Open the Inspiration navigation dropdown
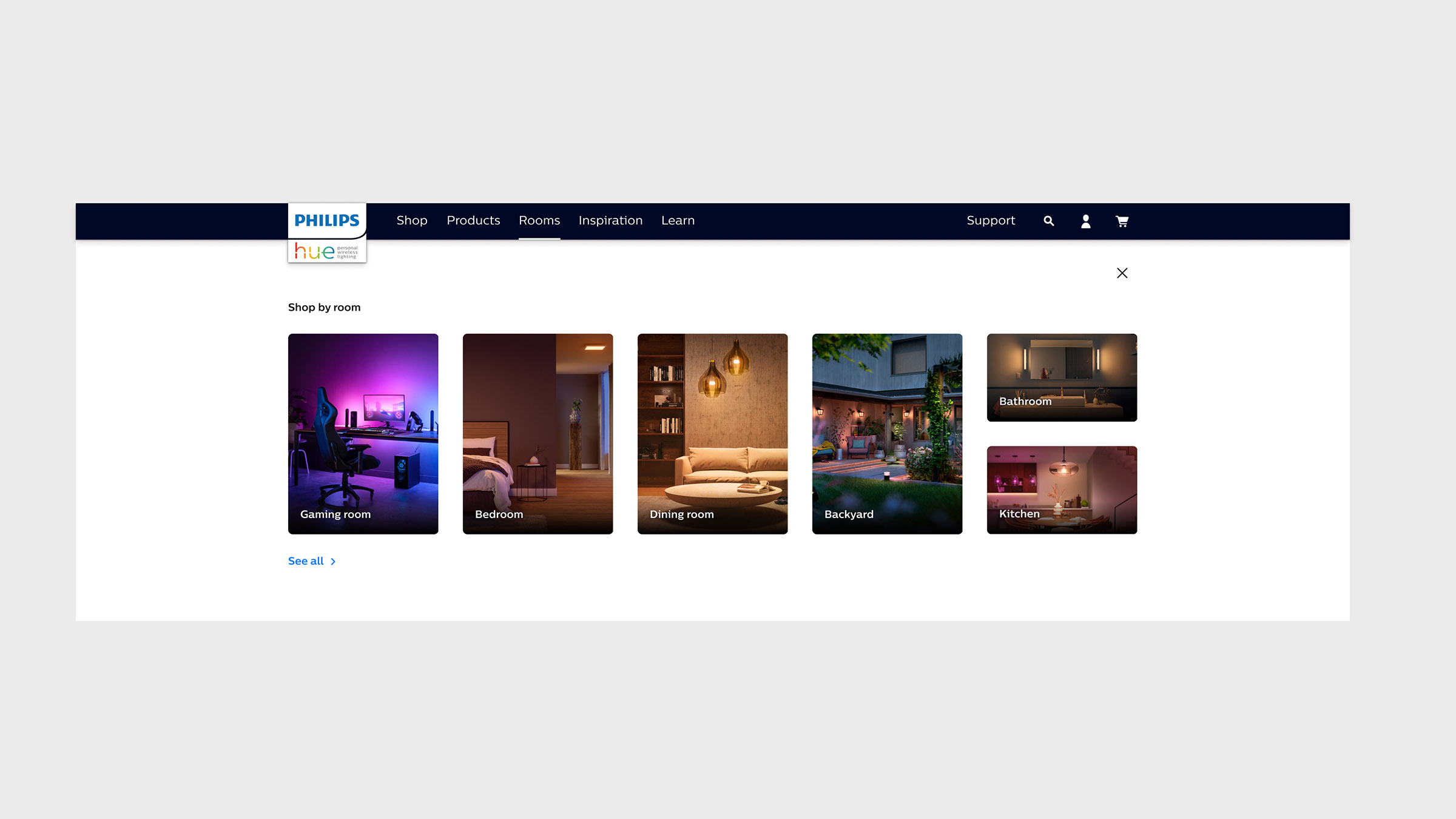 [610, 220]
